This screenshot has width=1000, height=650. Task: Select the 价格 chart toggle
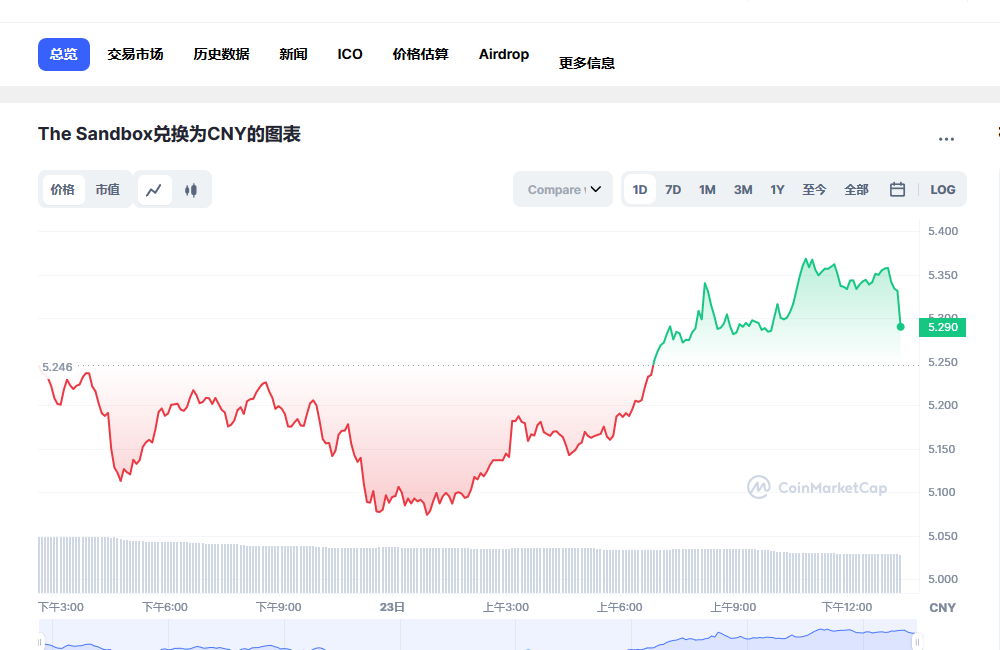tap(63, 189)
